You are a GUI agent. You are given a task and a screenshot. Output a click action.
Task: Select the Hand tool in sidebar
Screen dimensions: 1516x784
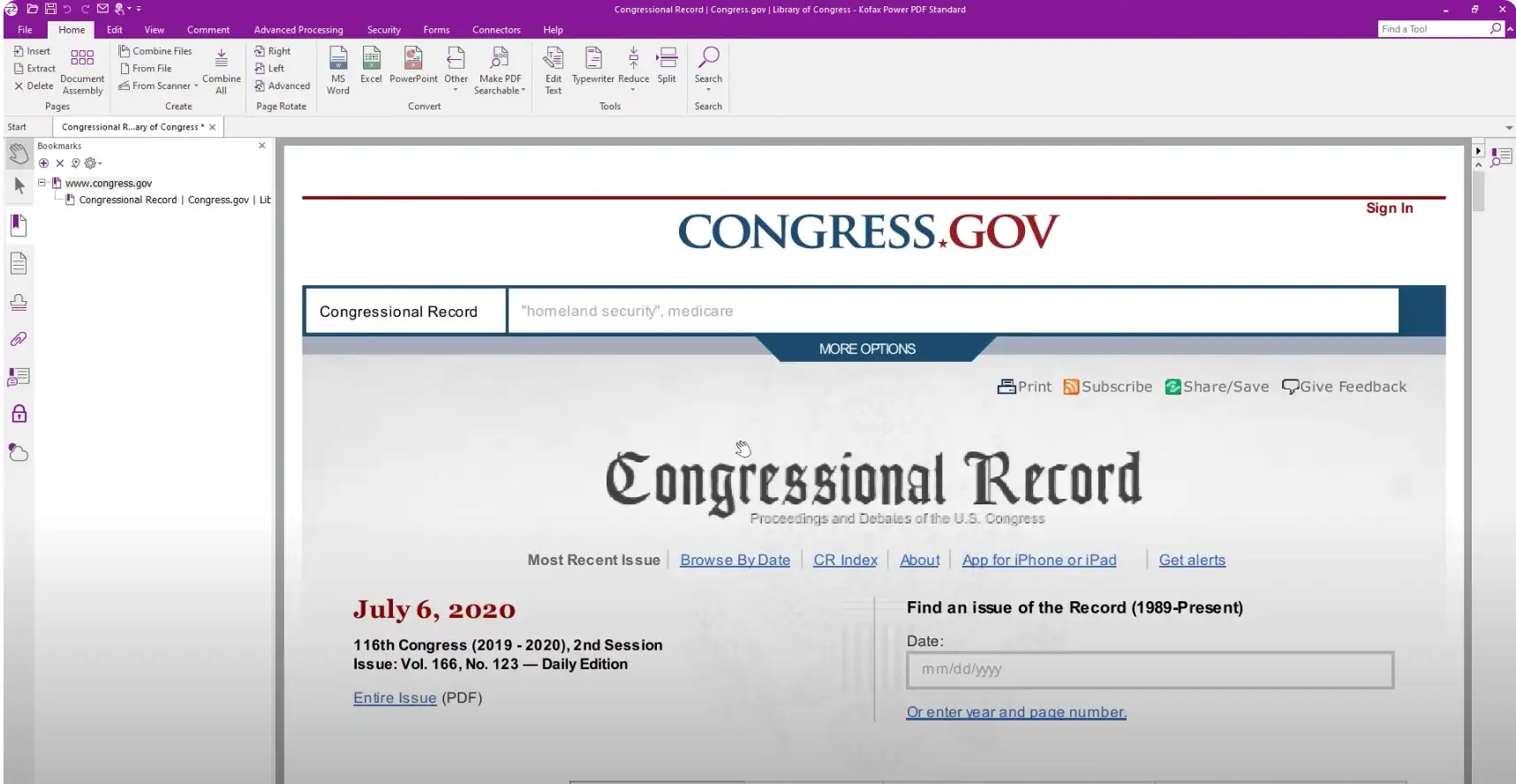pyautogui.click(x=19, y=155)
